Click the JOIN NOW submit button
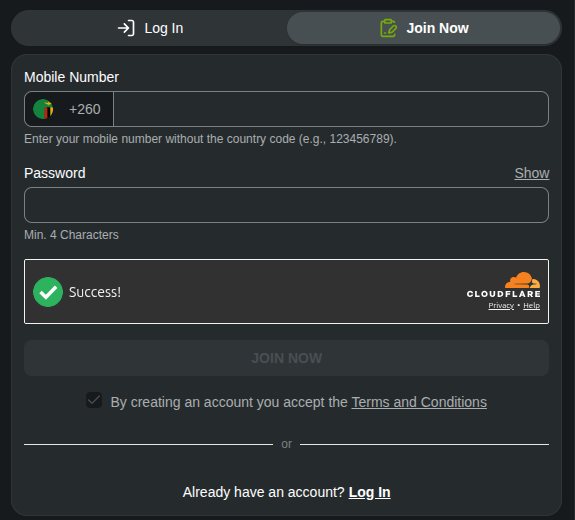The image size is (575, 520). coord(286,358)
